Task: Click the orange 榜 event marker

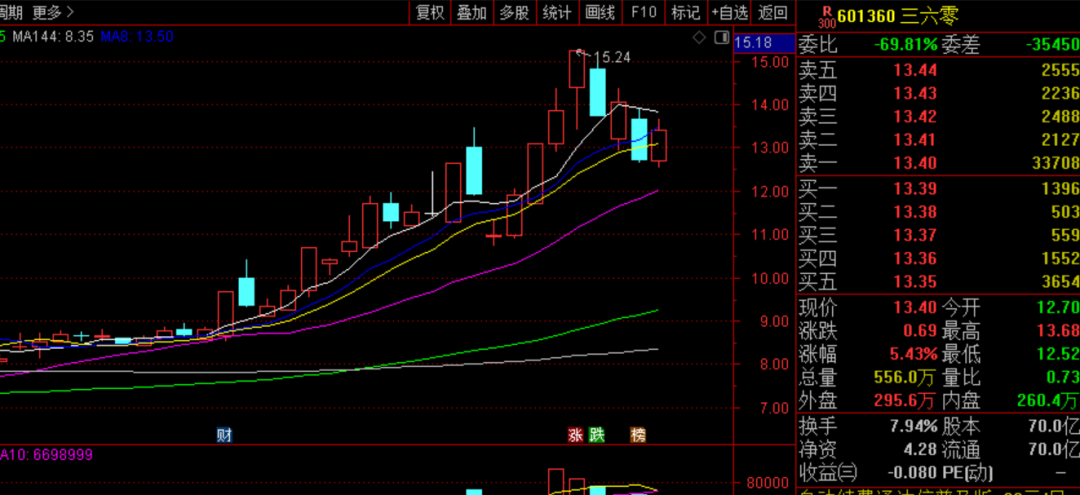Action: pos(638,435)
